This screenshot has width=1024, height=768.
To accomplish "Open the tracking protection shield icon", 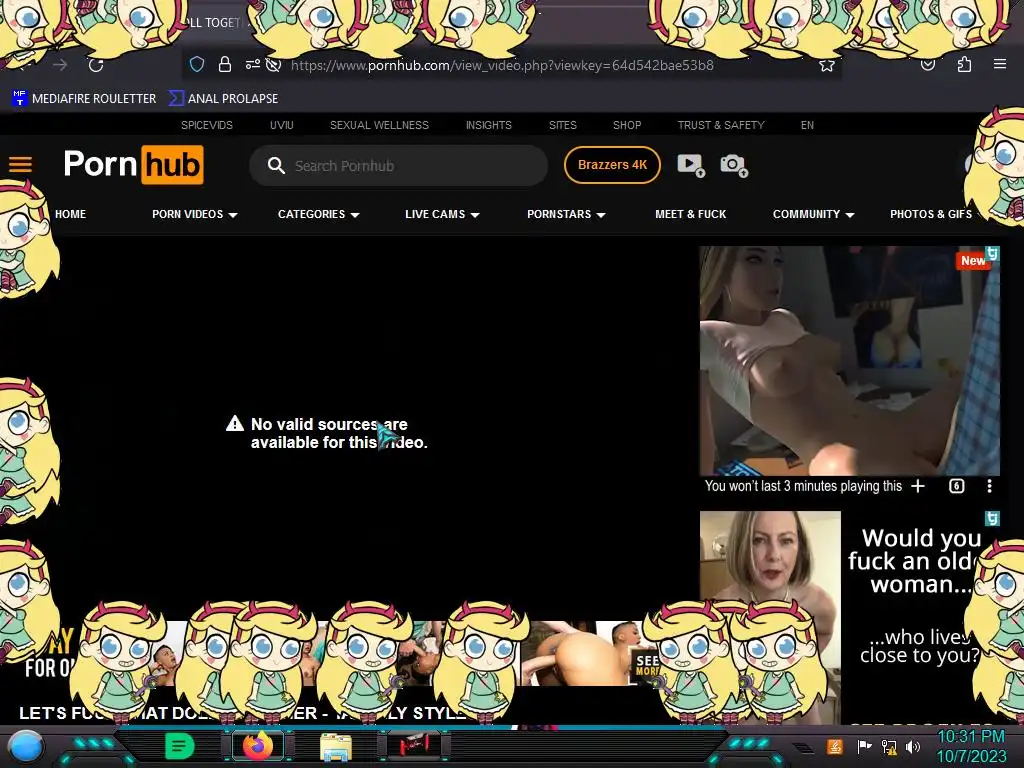I will (x=197, y=65).
